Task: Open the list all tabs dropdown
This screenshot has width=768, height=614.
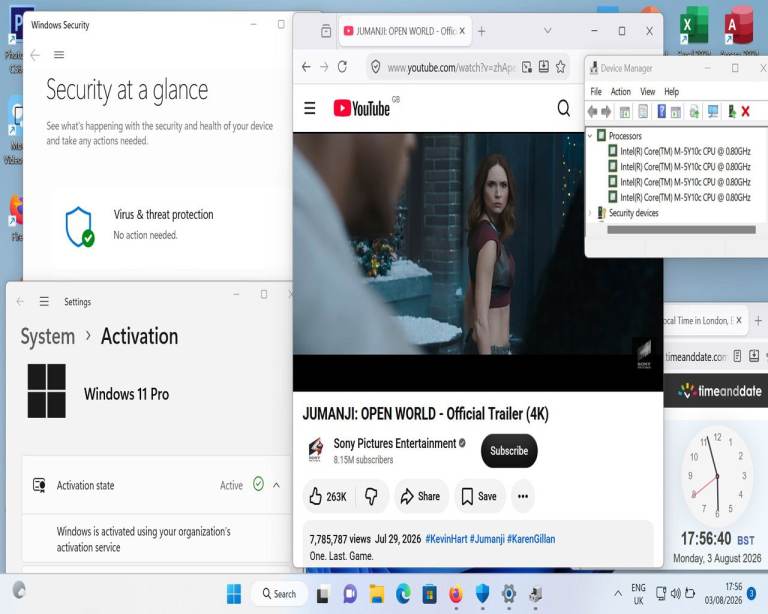Action: pos(548,31)
